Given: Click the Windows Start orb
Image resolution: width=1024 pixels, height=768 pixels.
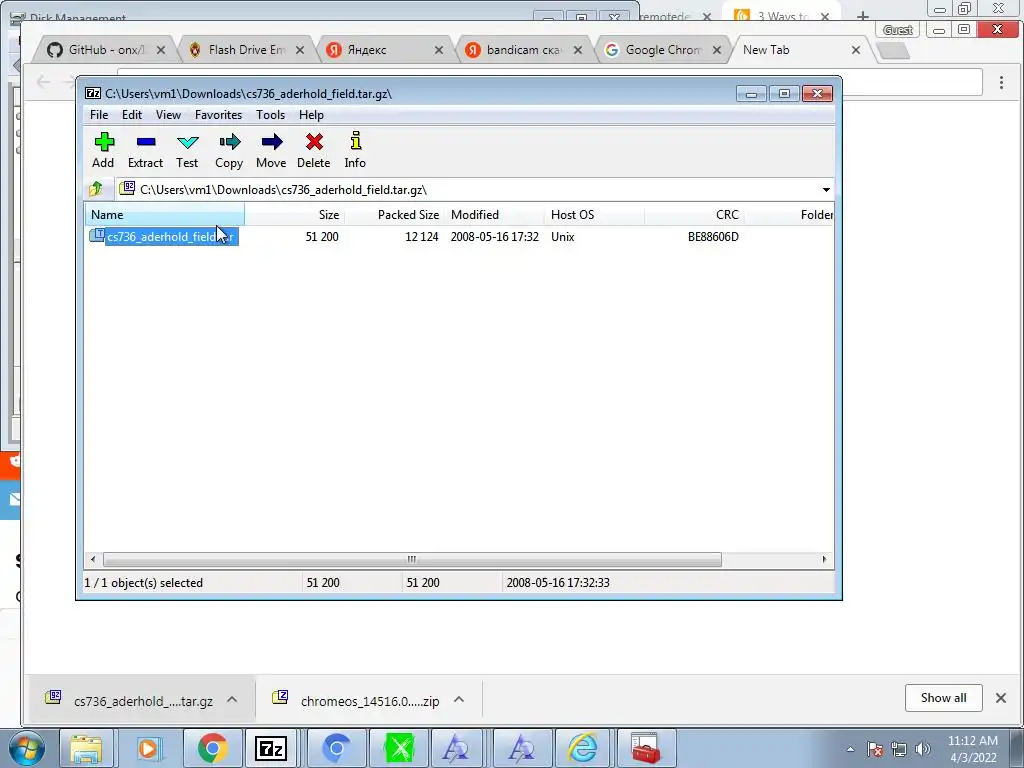Looking at the screenshot, I should point(27,749).
